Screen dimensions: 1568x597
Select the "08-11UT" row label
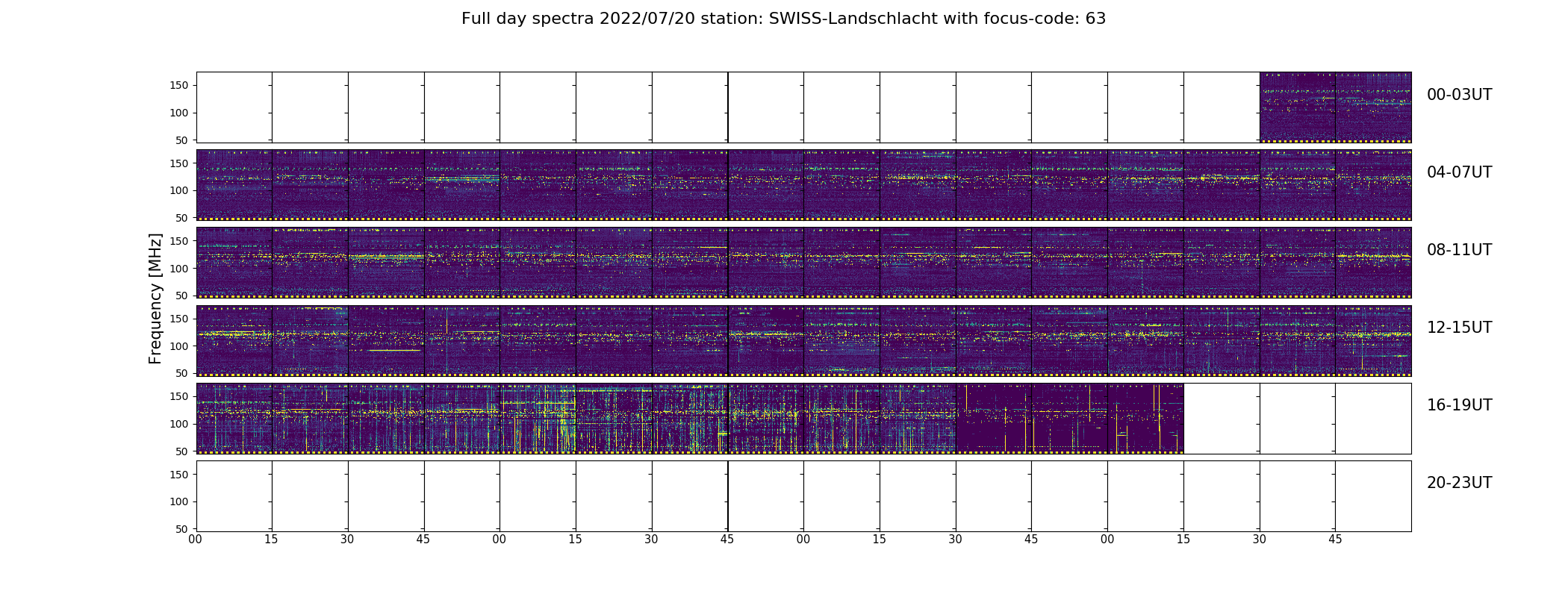click(x=1459, y=250)
